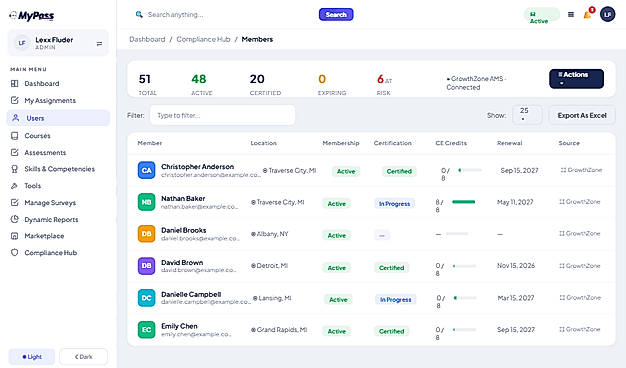Viewport: 626px width, 368px height.
Task: Click Danielle Campbell's DC avatar
Action: (x=147, y=298)
